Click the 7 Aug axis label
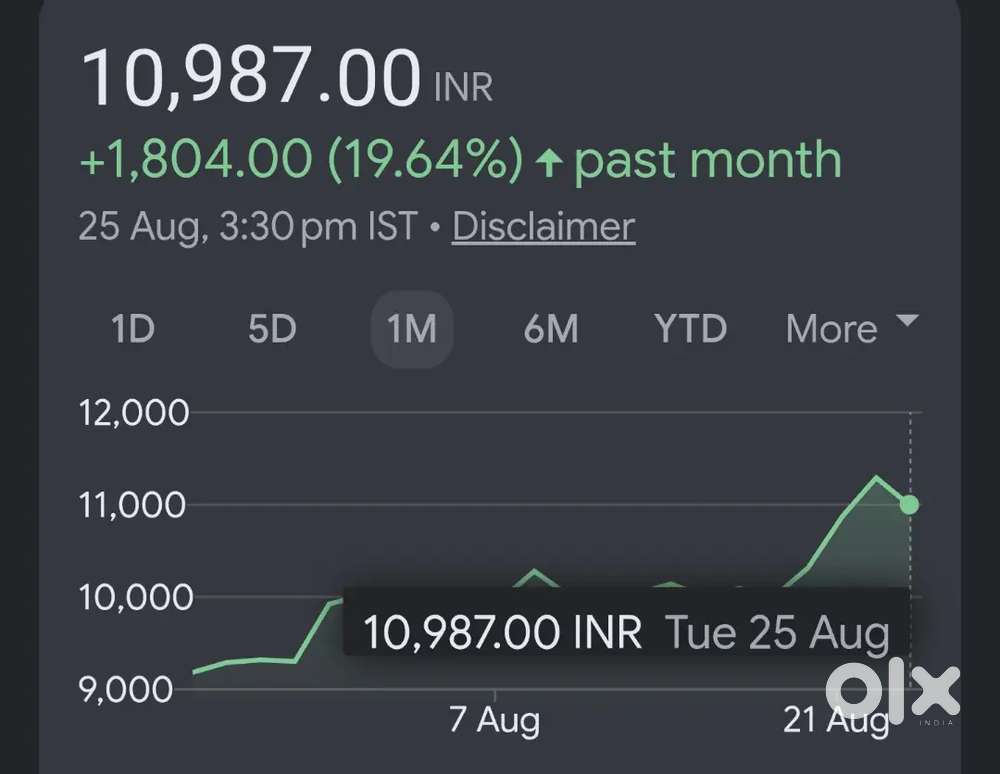This screenshot has height=774, width=1000. [494, 720]
